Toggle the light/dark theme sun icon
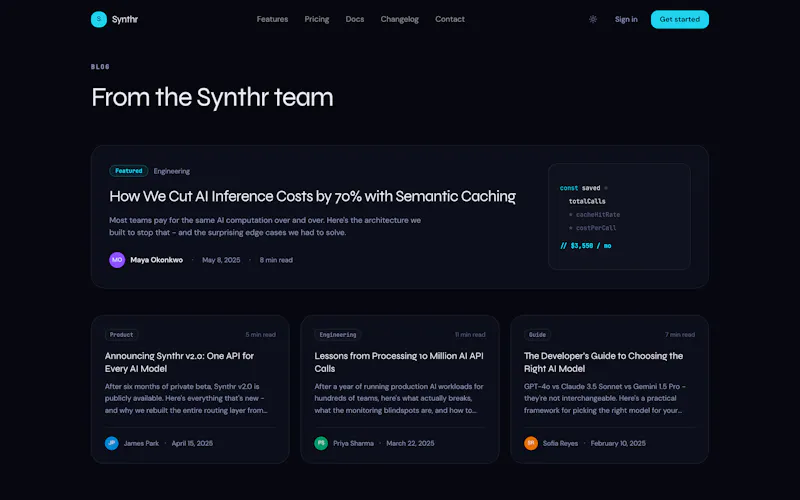800x500 pixels. [593, 19]
